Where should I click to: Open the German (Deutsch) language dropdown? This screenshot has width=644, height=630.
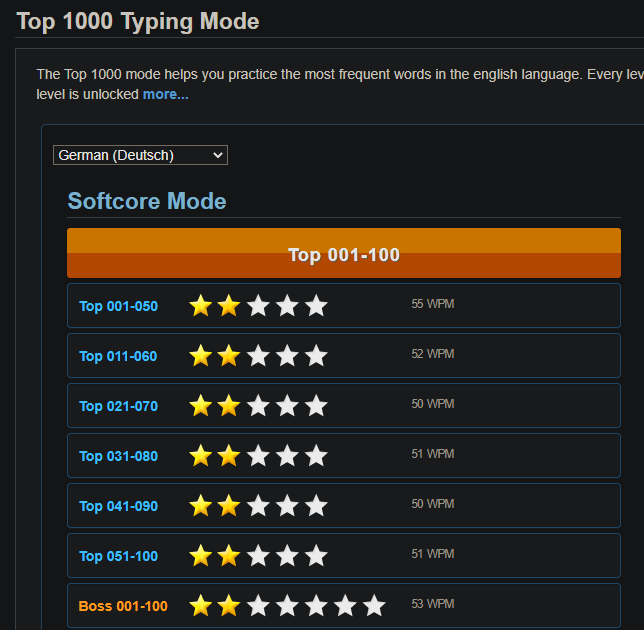pyautogui.click(x=140, y=155)
